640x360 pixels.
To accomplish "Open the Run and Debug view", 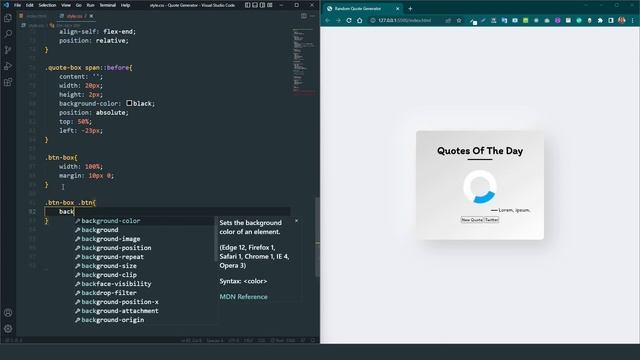I will click(8, 66).
